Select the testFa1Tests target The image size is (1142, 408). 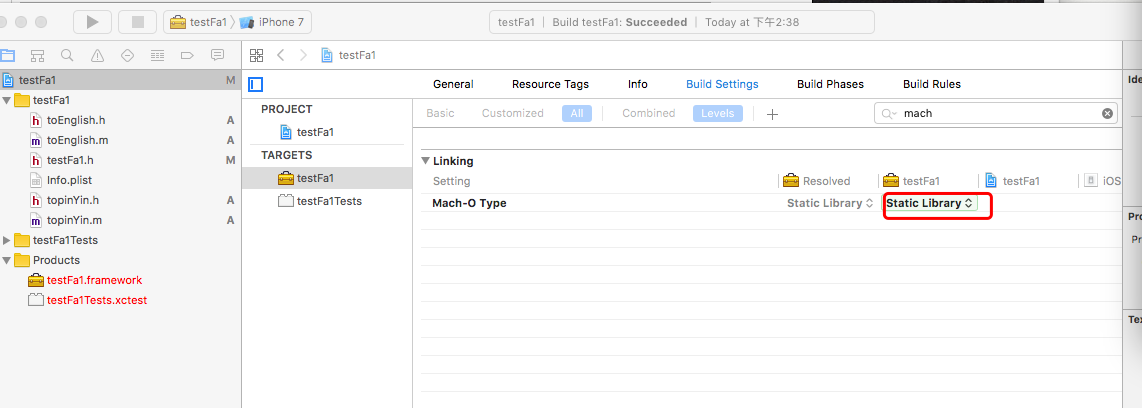pyautogui.click(x=329, y=201)
